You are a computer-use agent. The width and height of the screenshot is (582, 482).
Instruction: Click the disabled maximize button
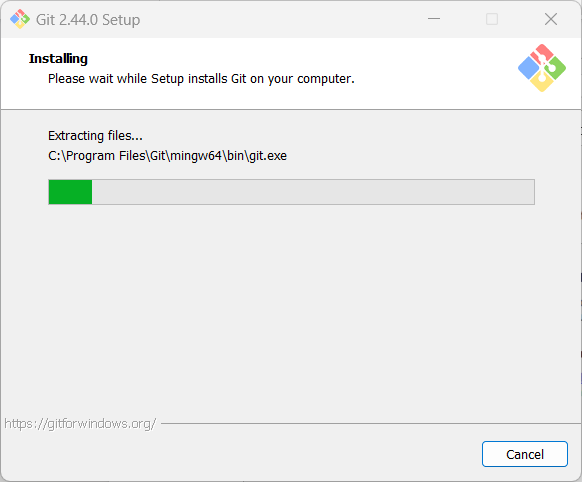click(x=492, y=19)
